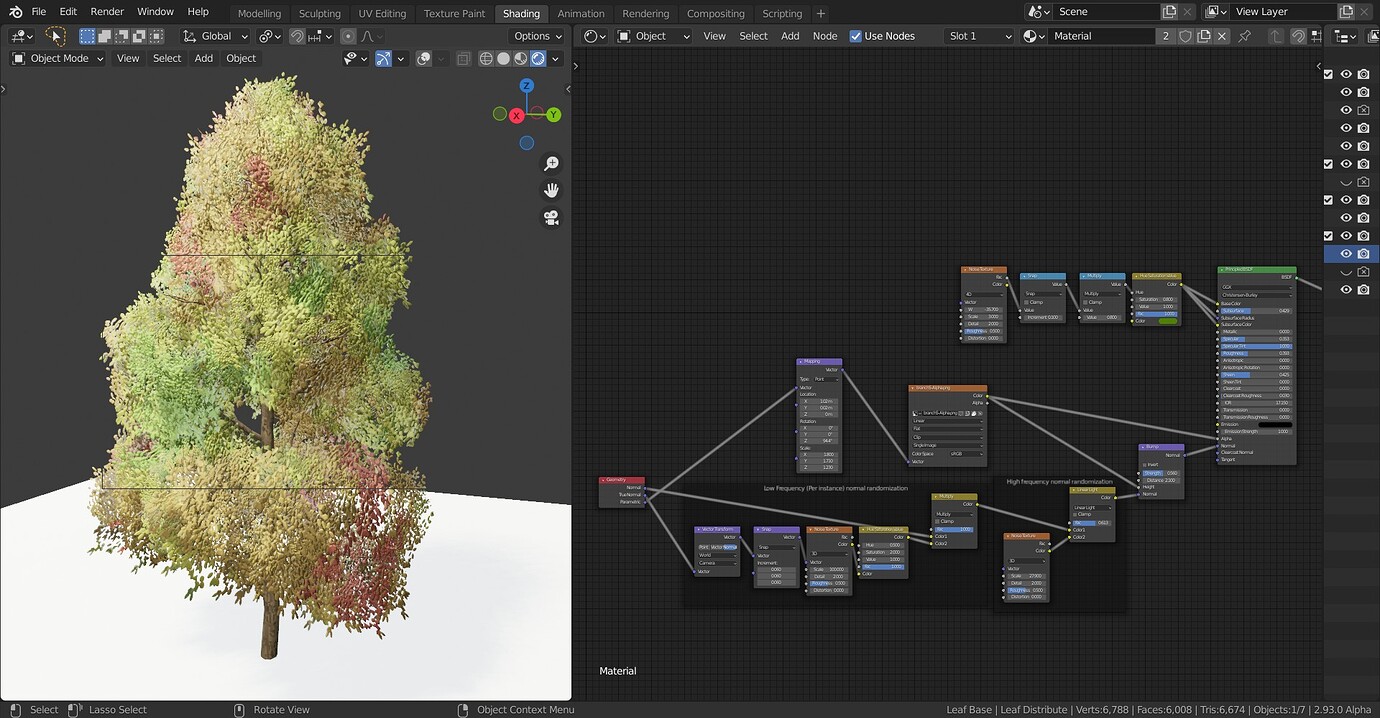
Task: Switch to the Sculpting workspace tab
Action: click(320, 14)
